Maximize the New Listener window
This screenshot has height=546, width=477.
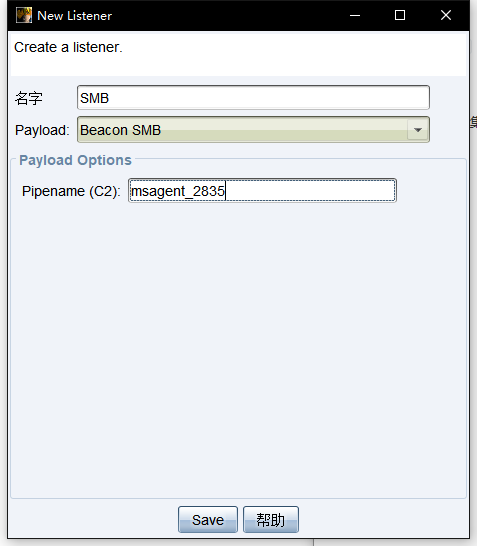(400, 15)
